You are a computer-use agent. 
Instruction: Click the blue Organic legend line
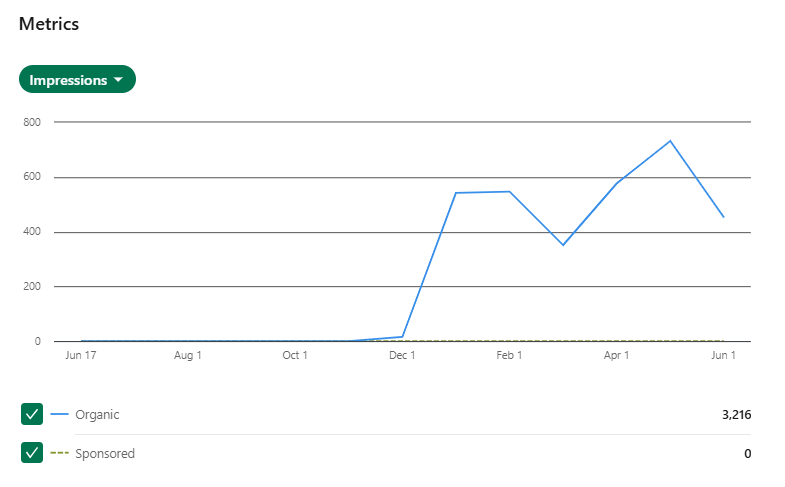(59, 414)
